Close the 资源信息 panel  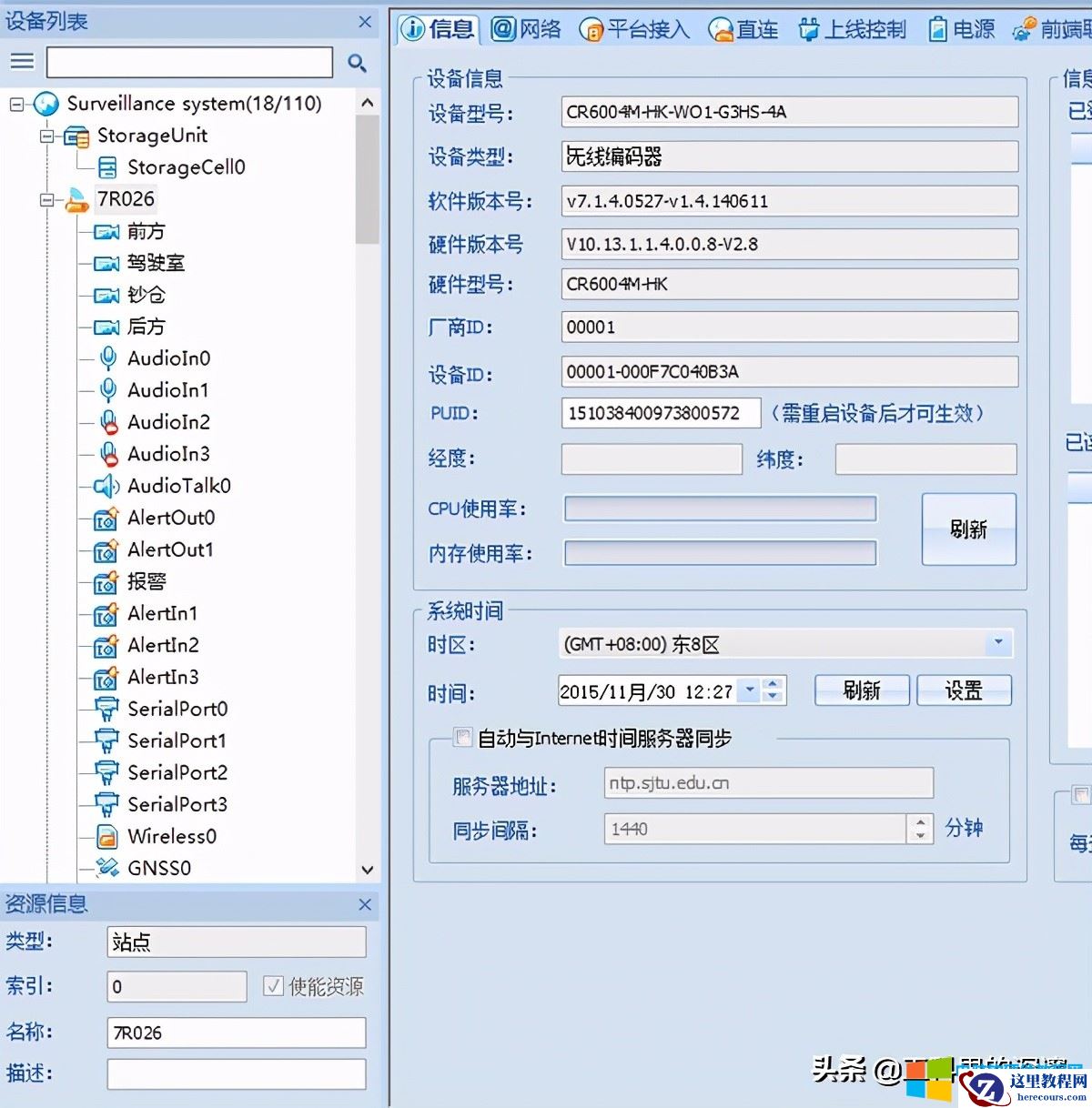pos(365,904)
